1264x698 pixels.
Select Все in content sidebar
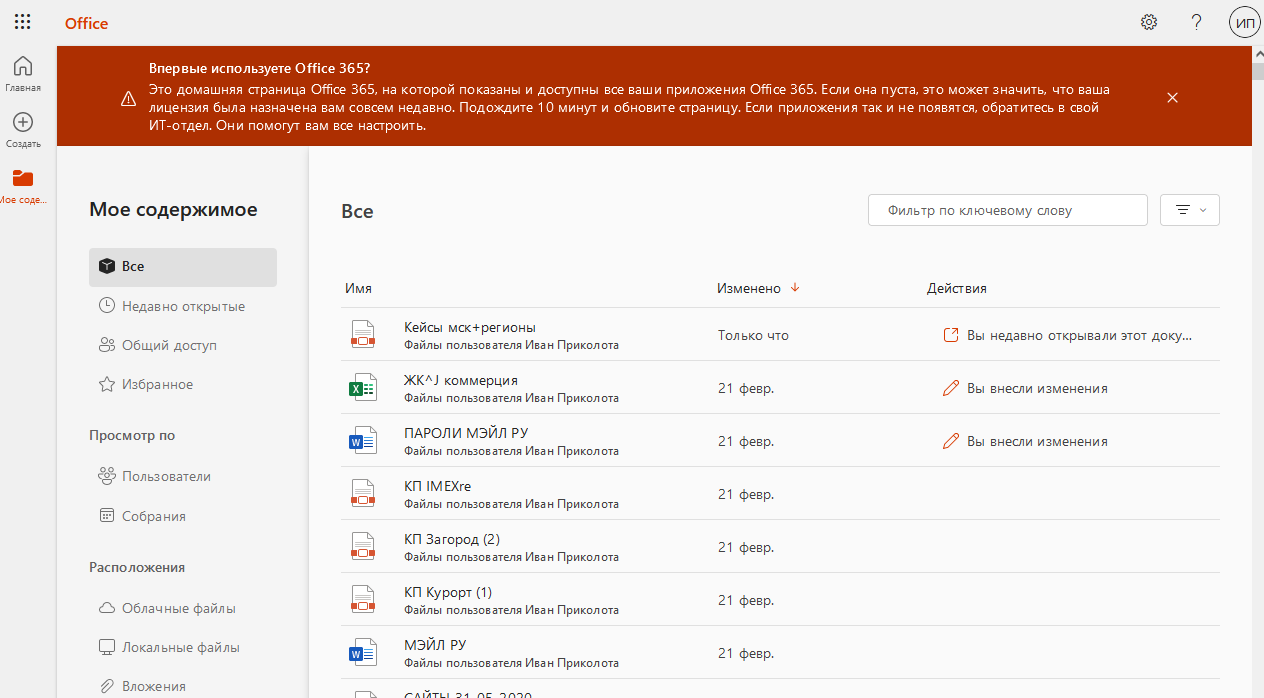(183, 267)
